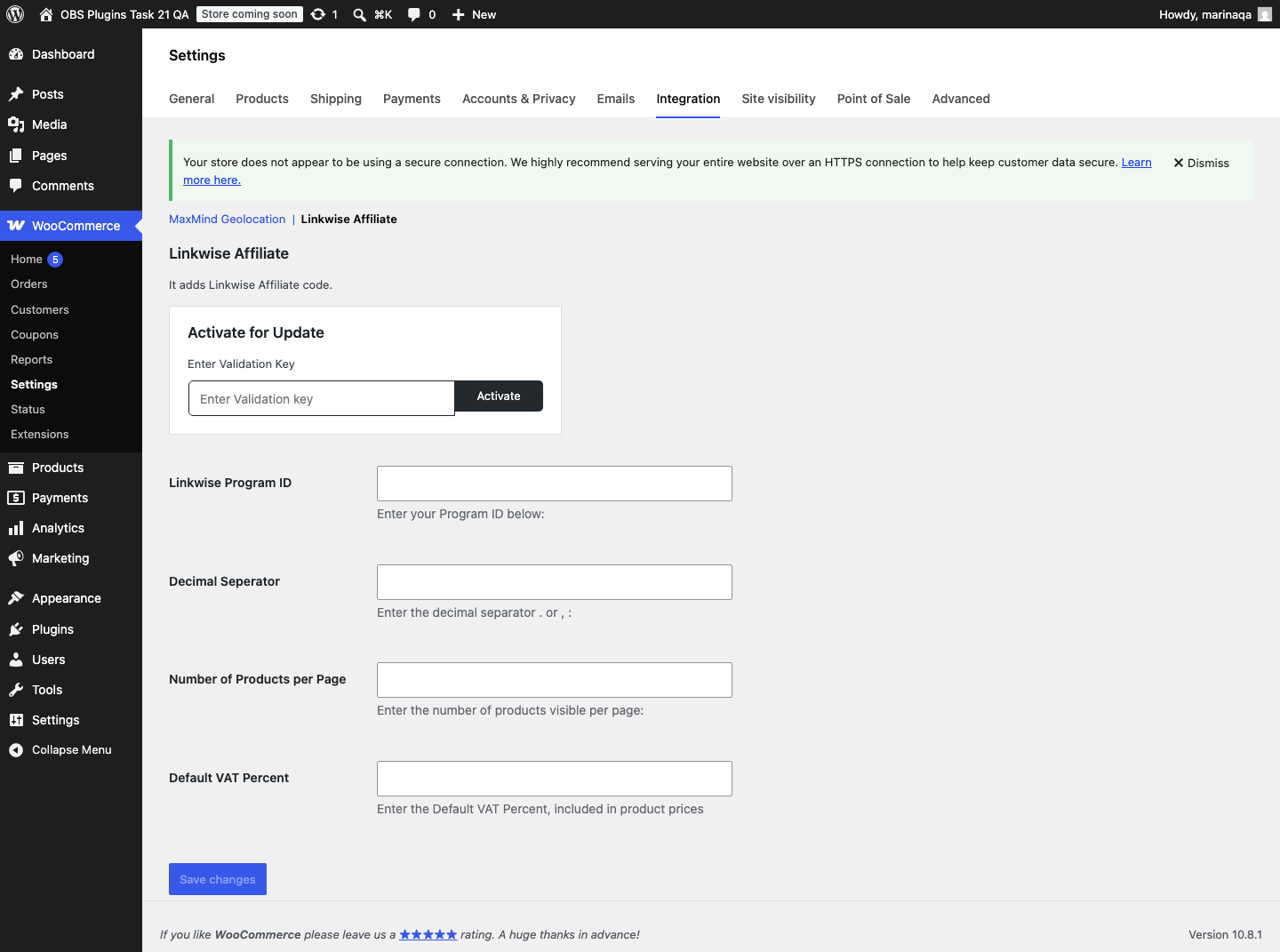Click the user avatar next to Howdy
Screen dimensions: 1280x952
[1265, 14]
